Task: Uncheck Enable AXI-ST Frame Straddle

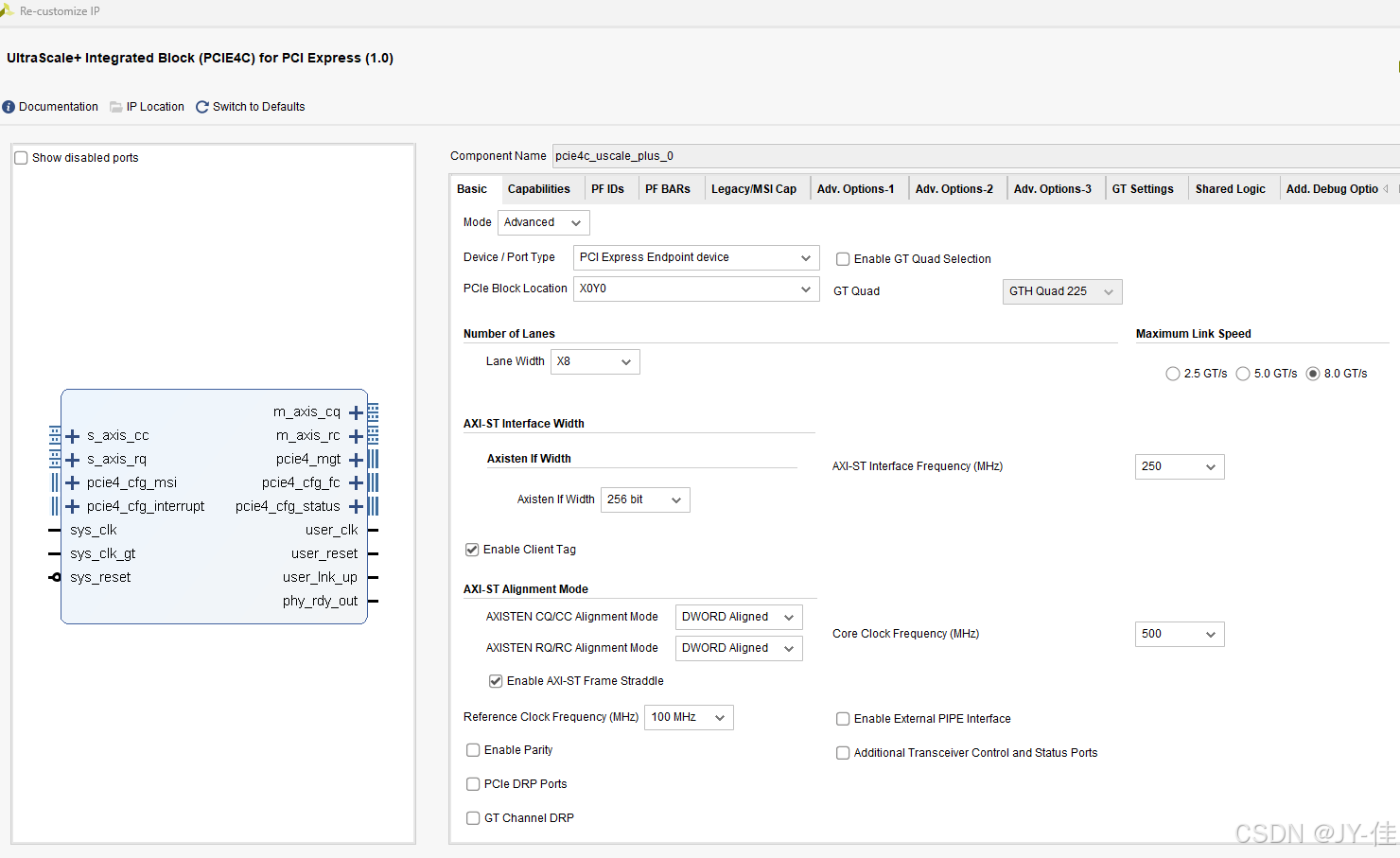Action: coord(496,681)
